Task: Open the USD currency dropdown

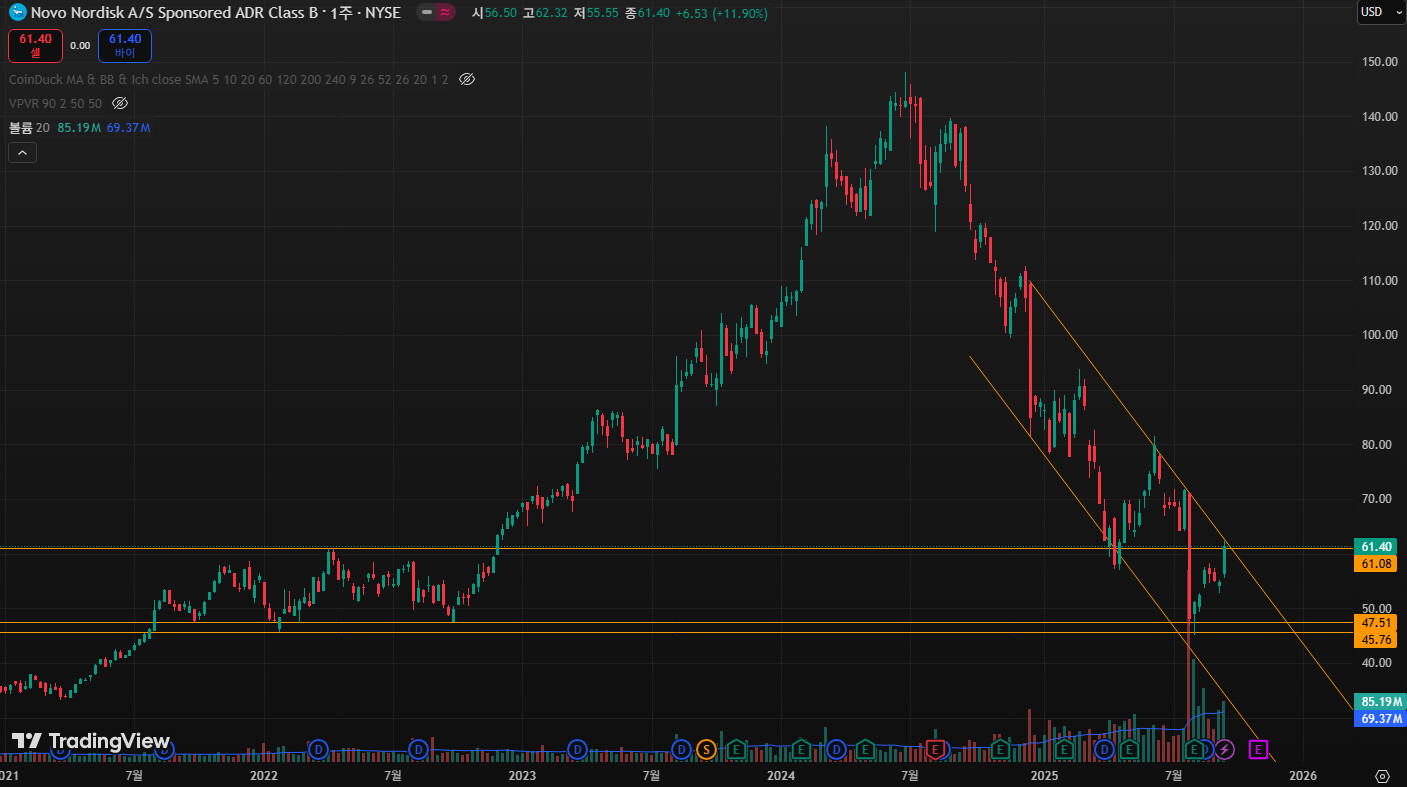Action: tap(1381, 12)
